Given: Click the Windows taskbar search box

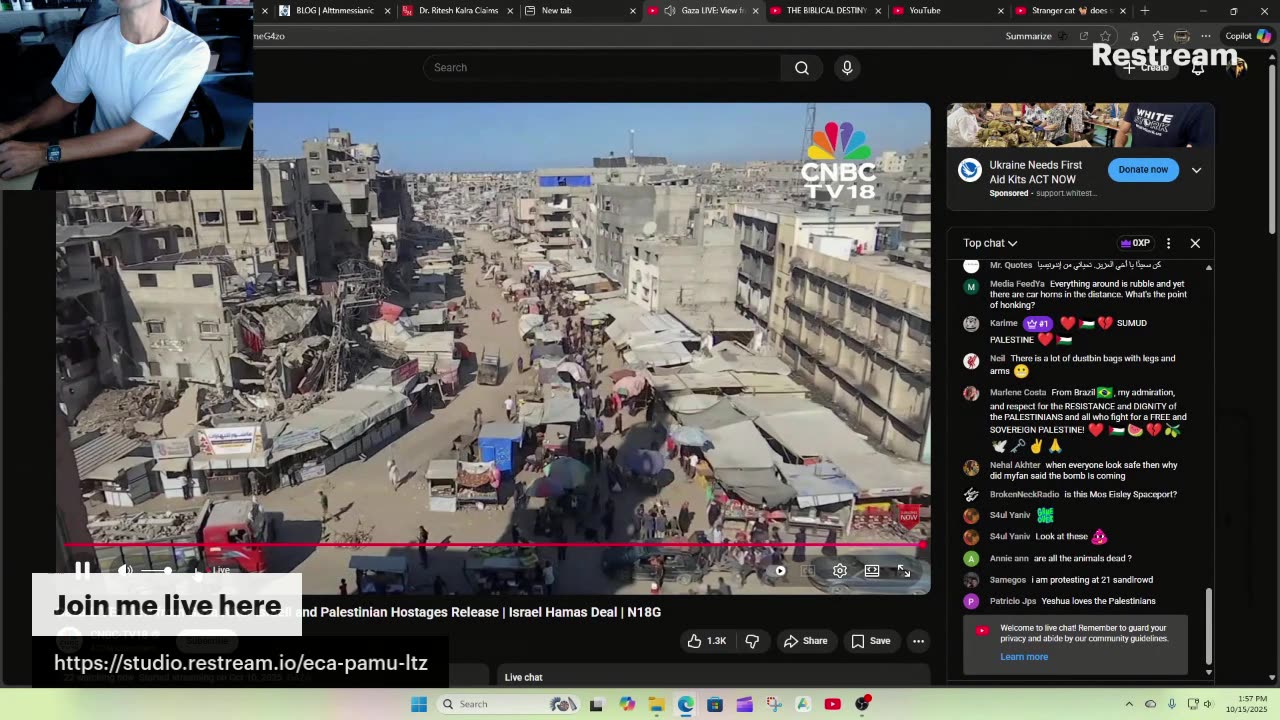Looking at the screenshot, I should [509, 704].
